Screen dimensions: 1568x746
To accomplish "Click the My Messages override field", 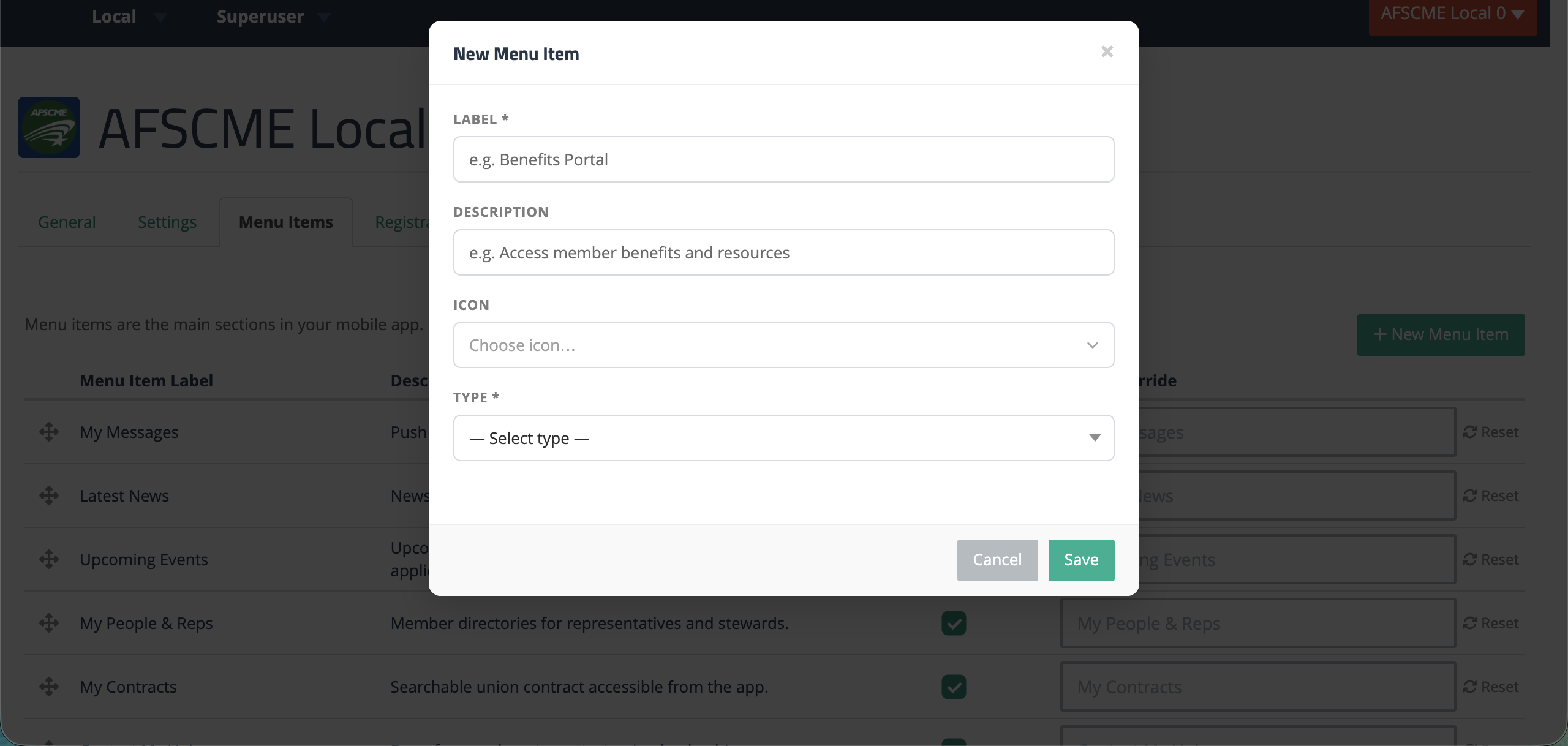I will click(1297, 432).
